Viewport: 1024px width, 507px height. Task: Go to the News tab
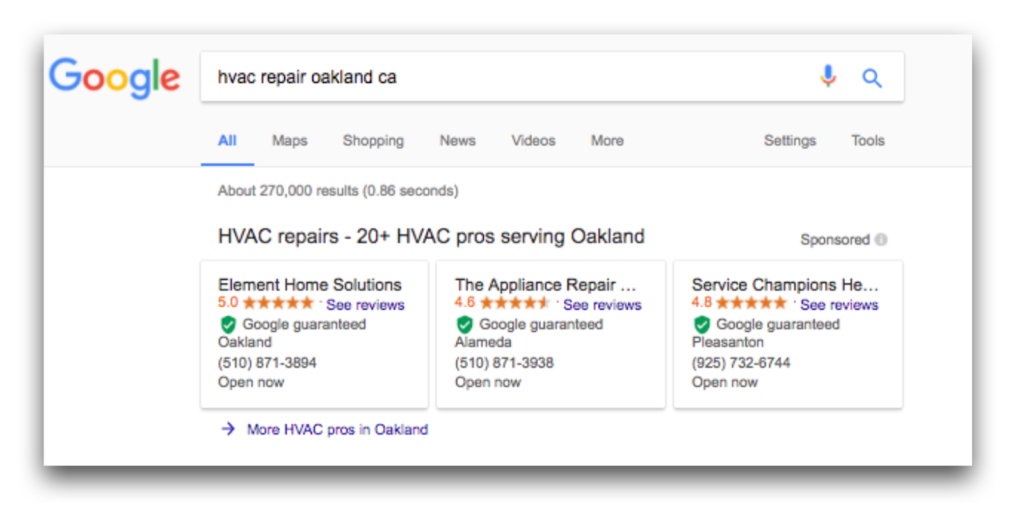click(458, 140)
